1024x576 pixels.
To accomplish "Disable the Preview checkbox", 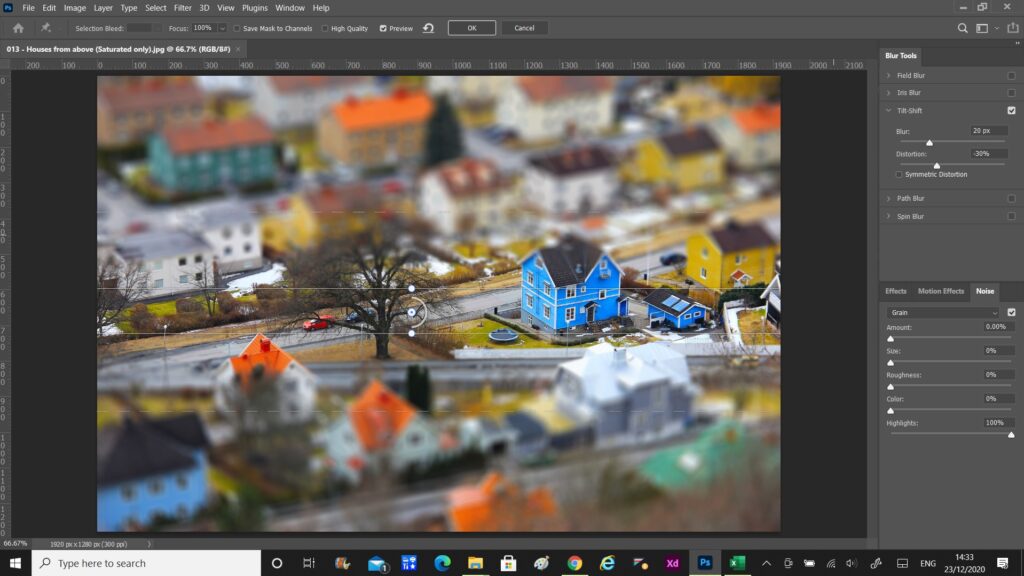I will pos(383,28).
